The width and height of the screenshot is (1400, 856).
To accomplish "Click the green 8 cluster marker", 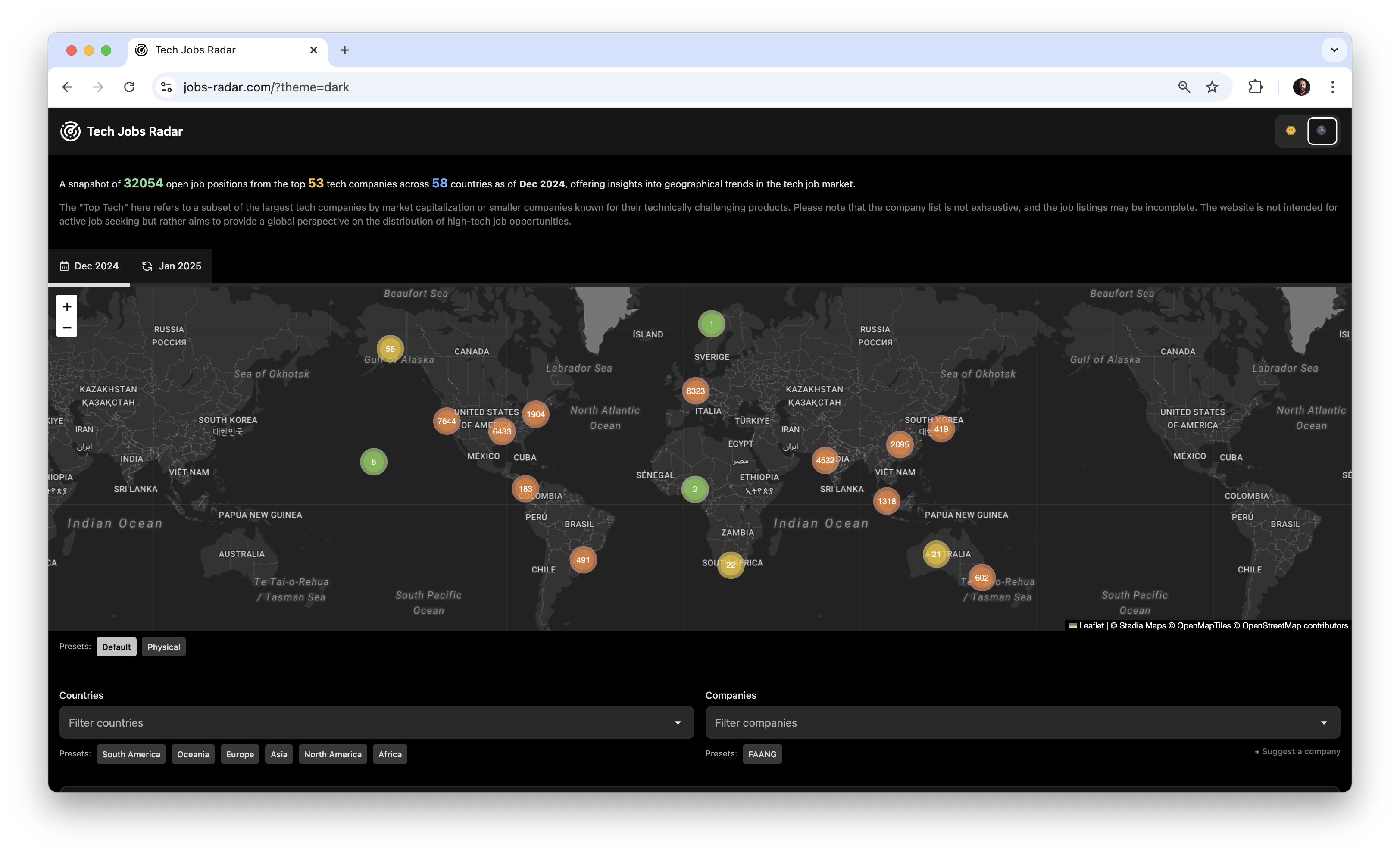I will pos(373,462).
